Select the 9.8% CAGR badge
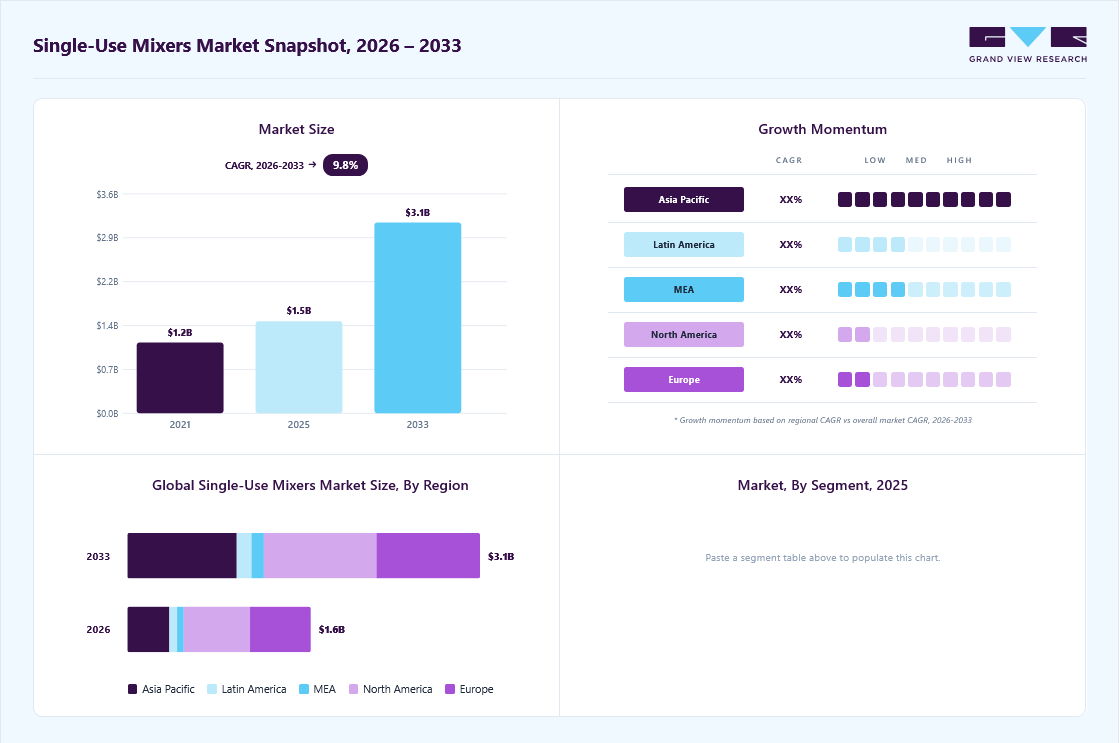 [345, 165]
